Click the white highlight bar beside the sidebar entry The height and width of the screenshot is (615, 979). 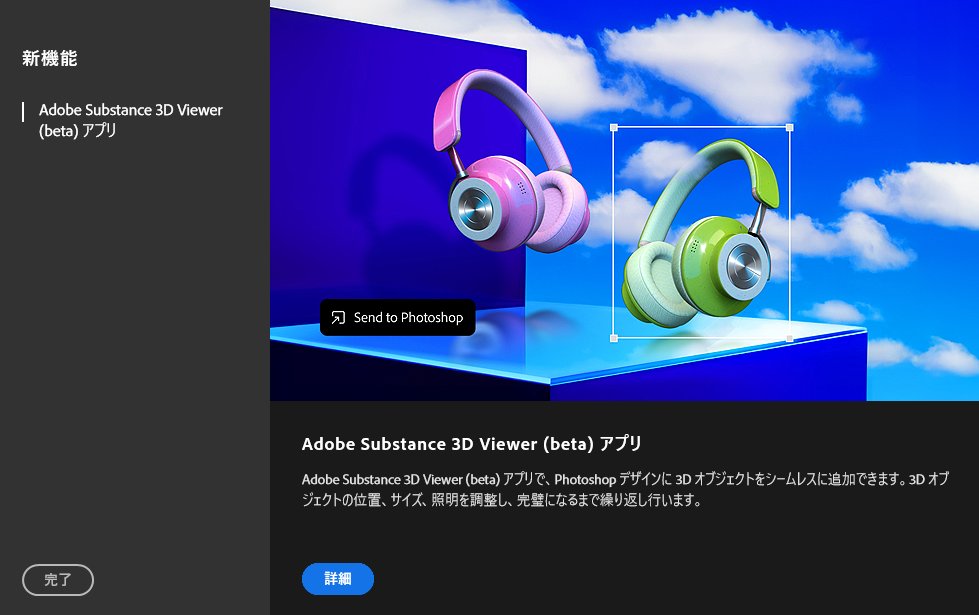[22, 113]
